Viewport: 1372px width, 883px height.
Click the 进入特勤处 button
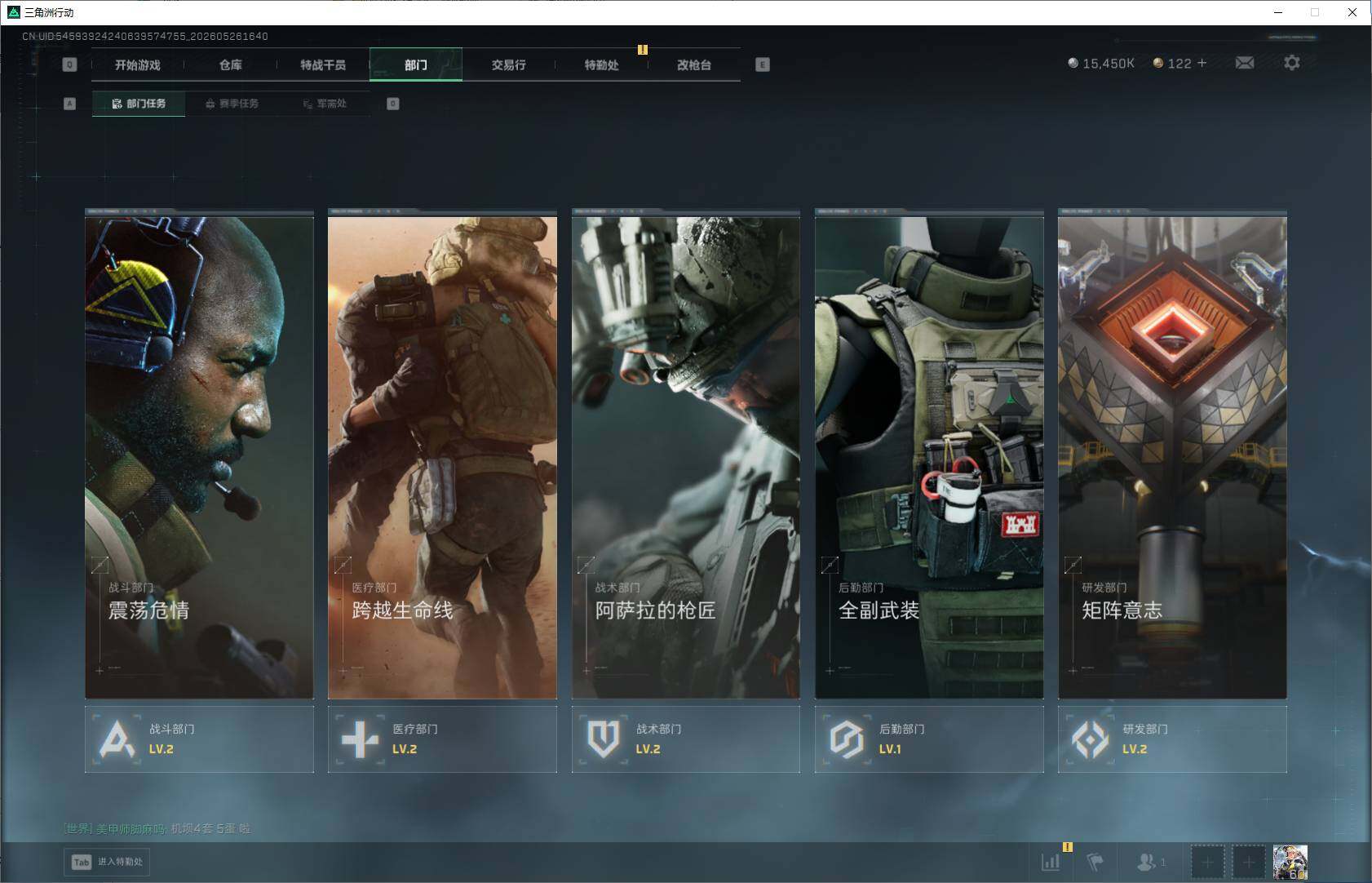pyautogui.click(x=108, y=862)
